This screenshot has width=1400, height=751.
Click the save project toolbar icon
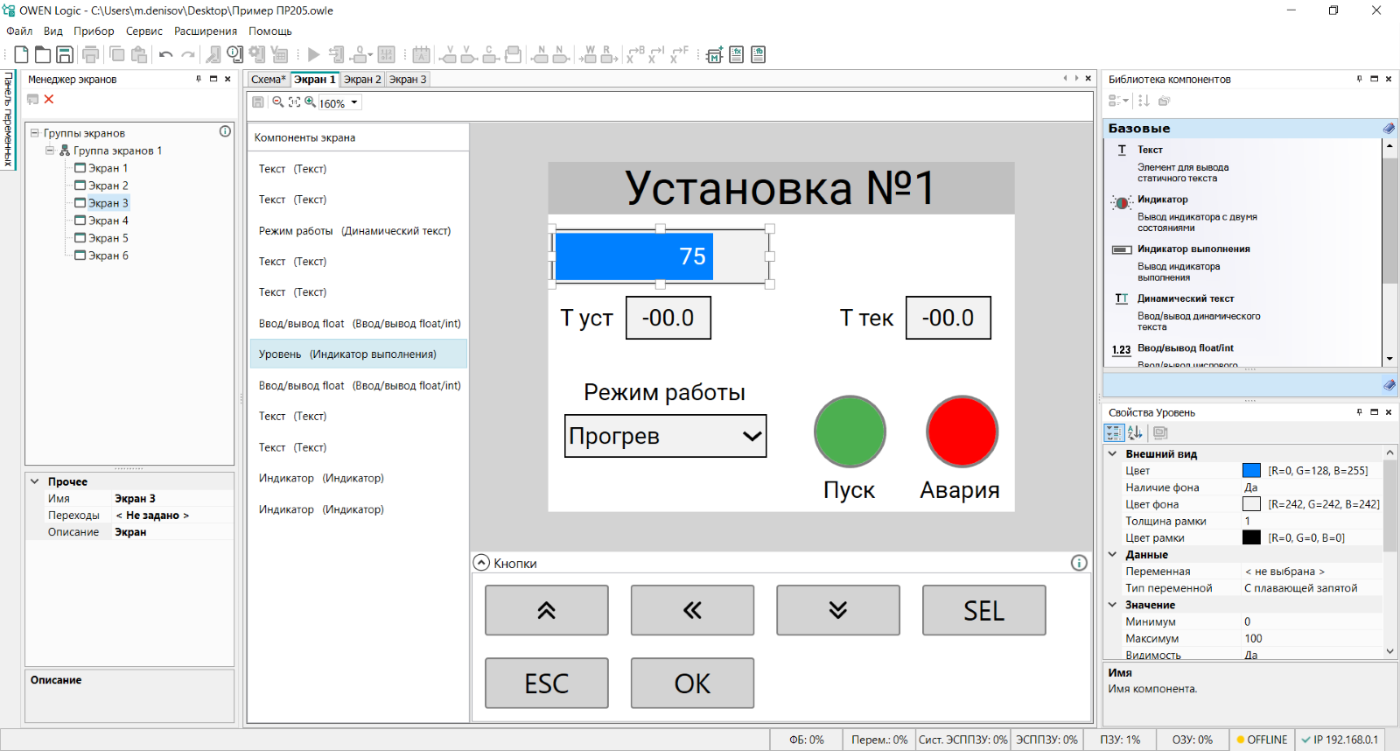pyautogui.click(x=64, y=54)
